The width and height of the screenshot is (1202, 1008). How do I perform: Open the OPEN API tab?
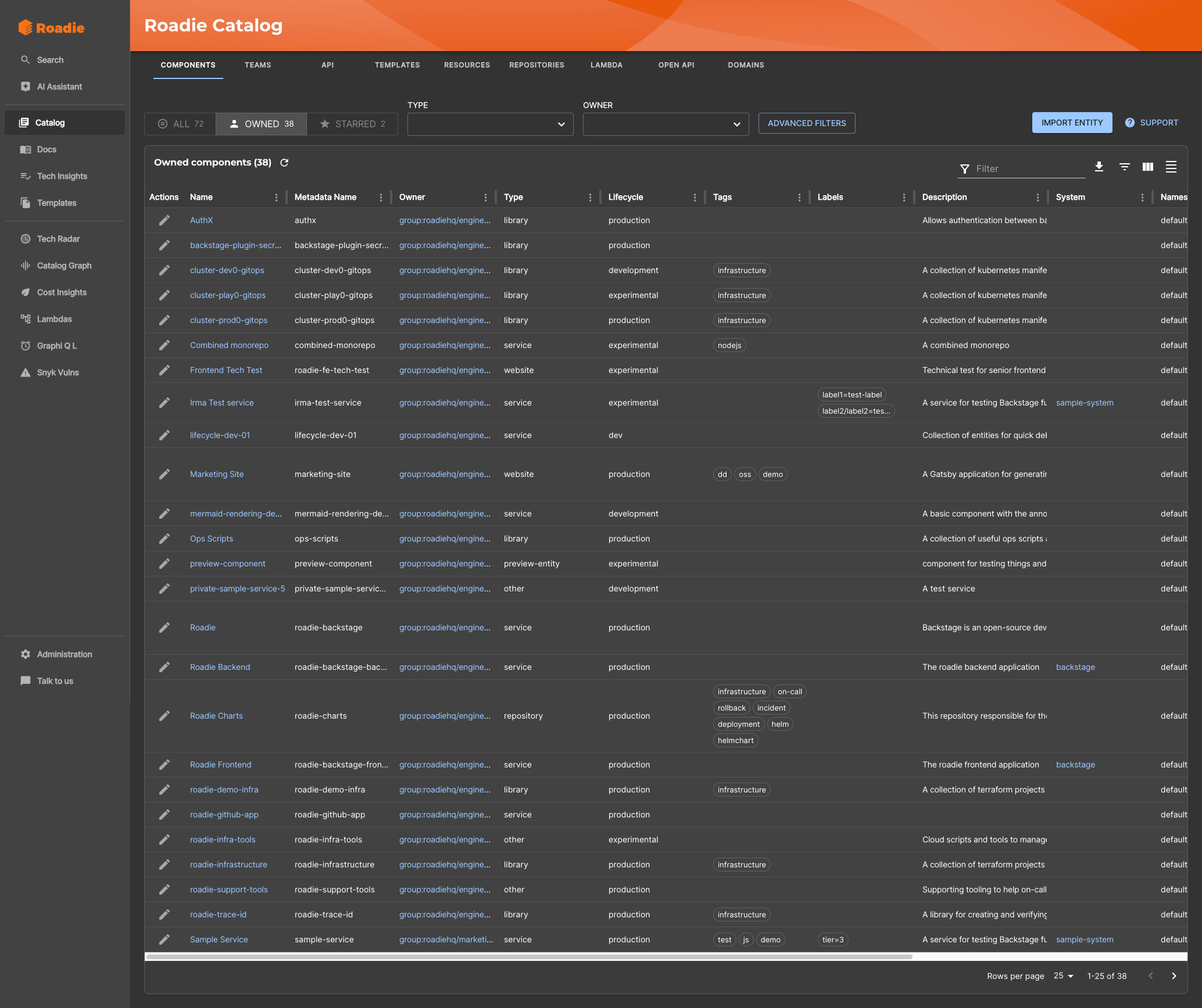[677, 65]
